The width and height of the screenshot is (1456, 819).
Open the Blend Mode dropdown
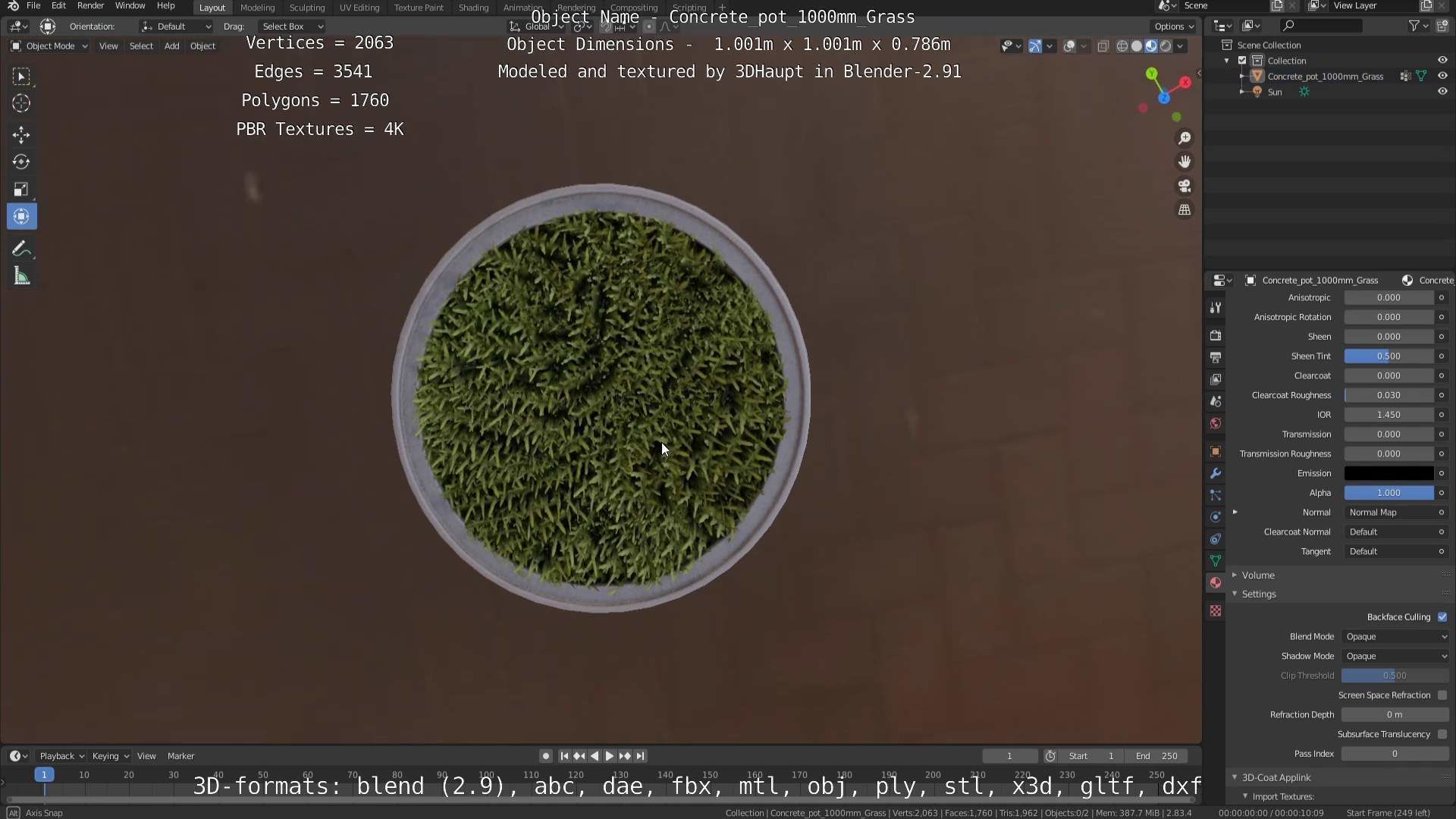1395,637
